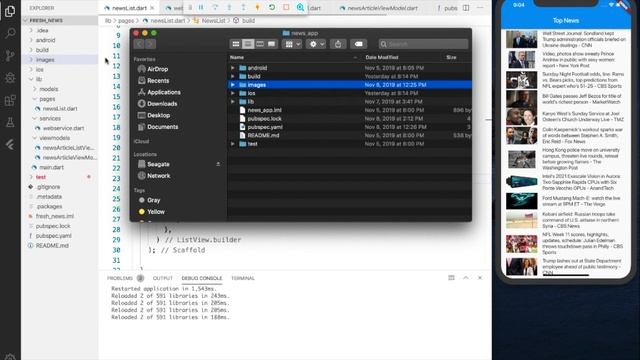Open the TERMINAL panel tab
Viewport: 640px width, 360px height.
point(242,278)
